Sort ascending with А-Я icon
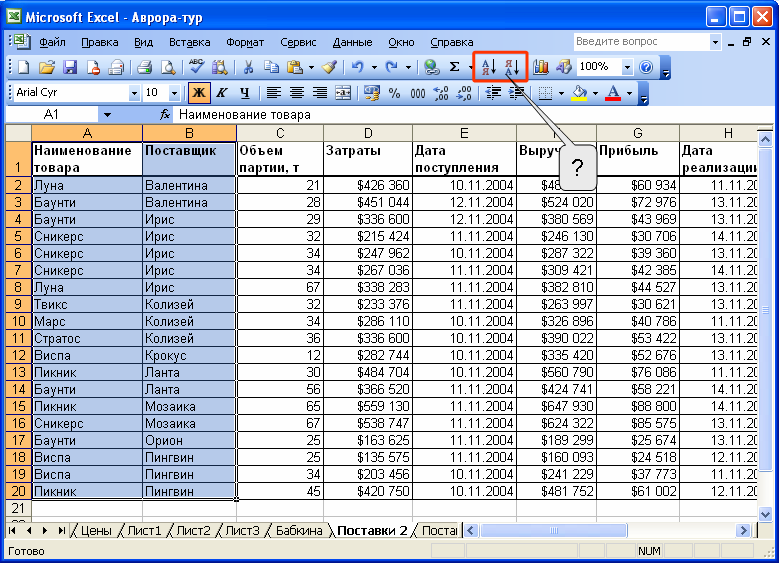Screen dimensions: 779x563 [488, 67]
